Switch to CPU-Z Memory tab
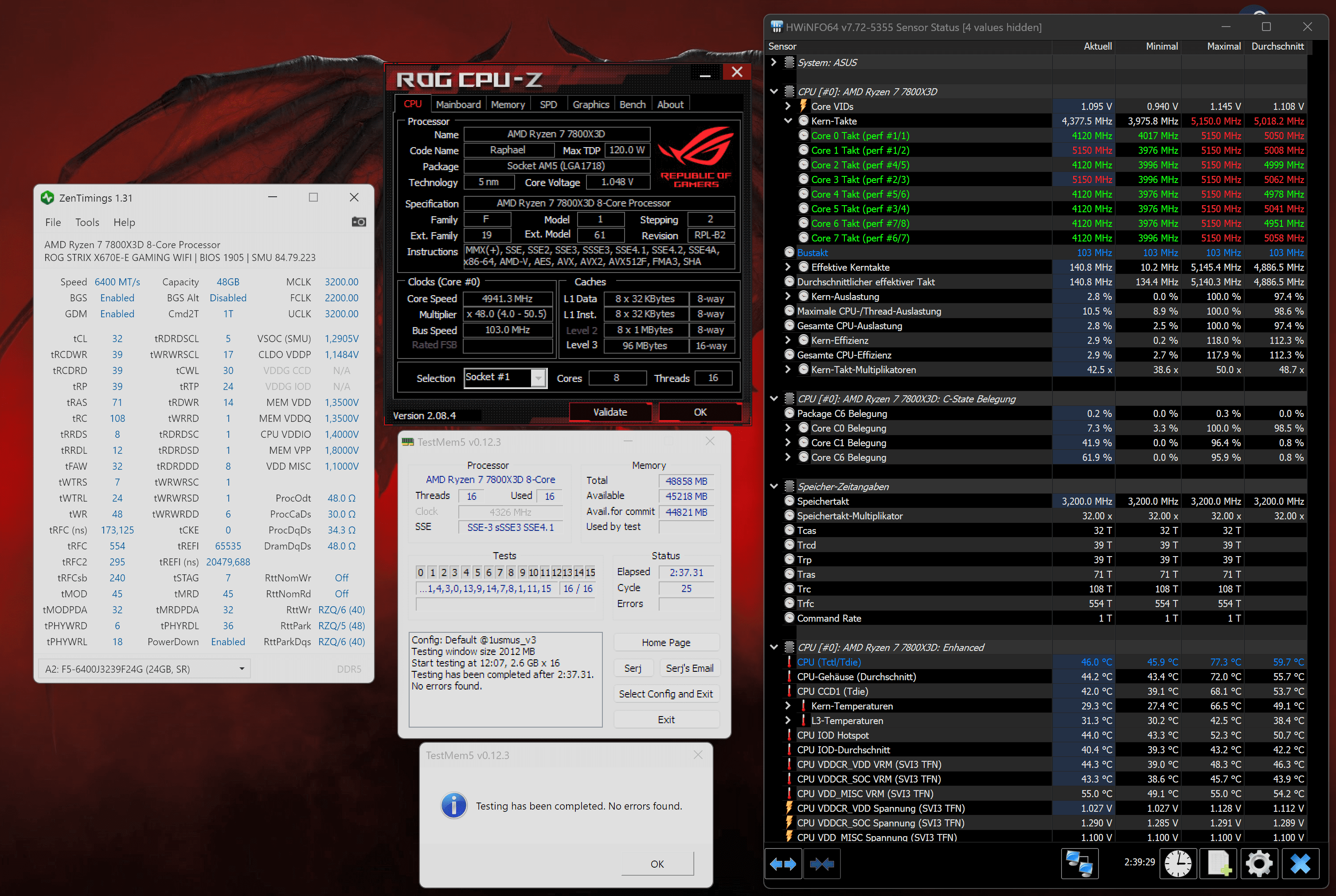This screenshot has width=1336, height=896. 508,104
